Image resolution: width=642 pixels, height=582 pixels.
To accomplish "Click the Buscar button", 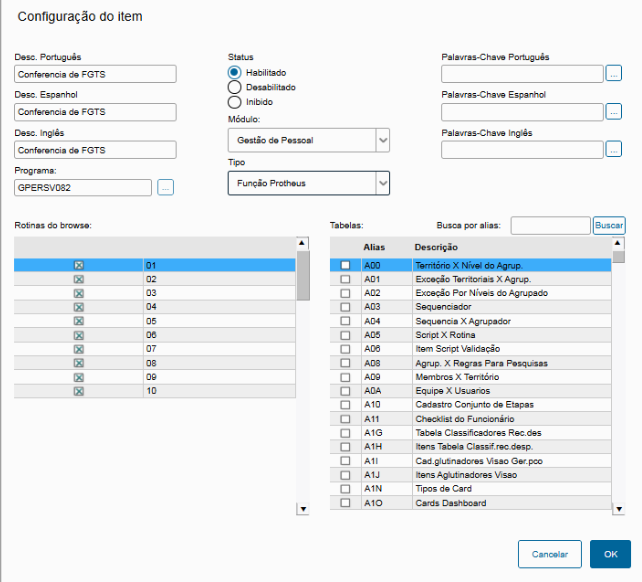I will pos(608,226).
